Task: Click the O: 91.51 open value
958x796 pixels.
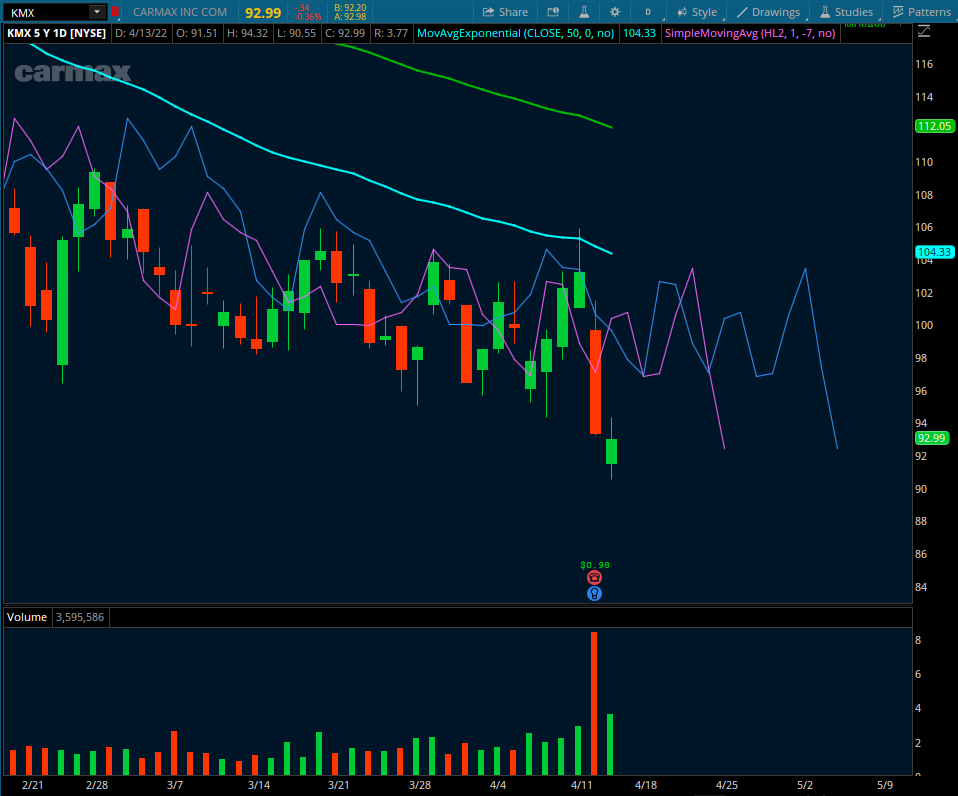Action: 197,33
